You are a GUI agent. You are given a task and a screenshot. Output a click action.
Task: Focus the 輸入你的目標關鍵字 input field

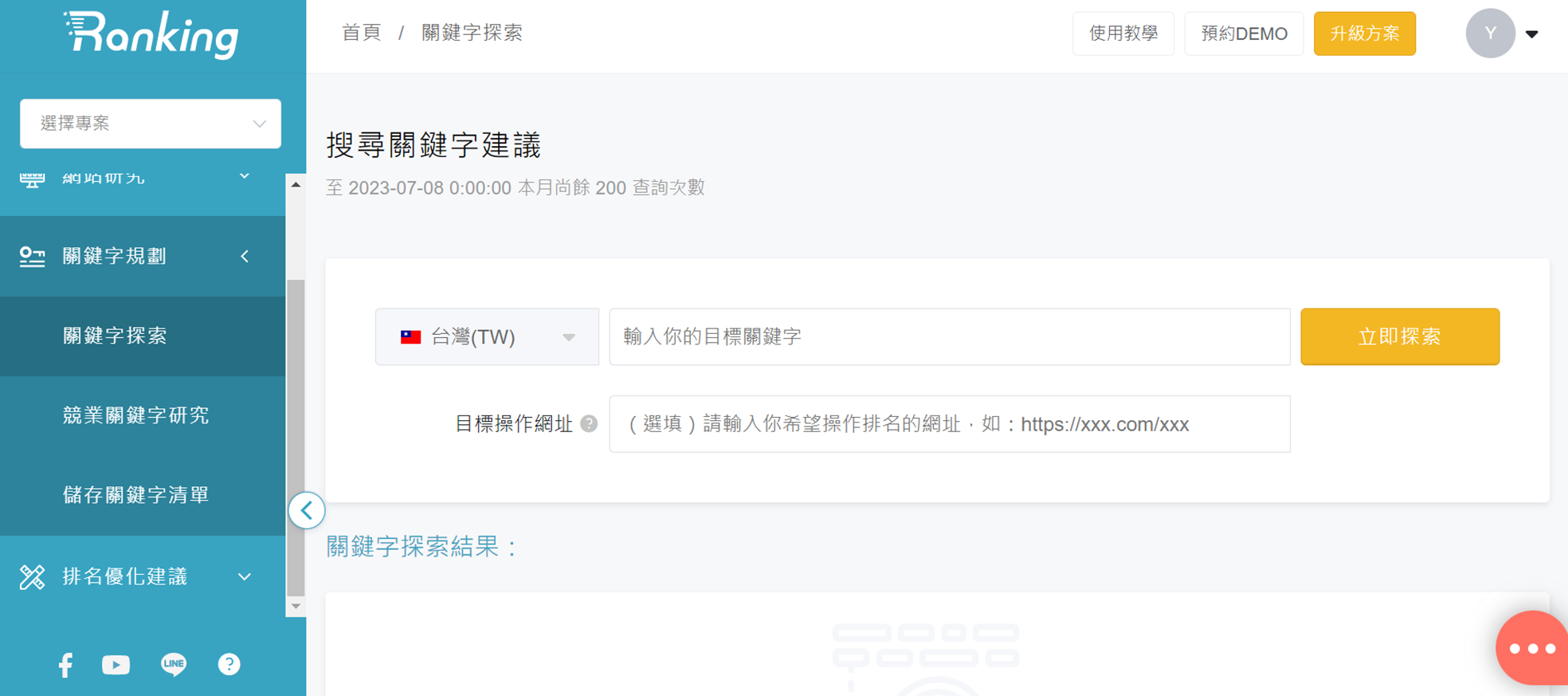click(949, 336)
